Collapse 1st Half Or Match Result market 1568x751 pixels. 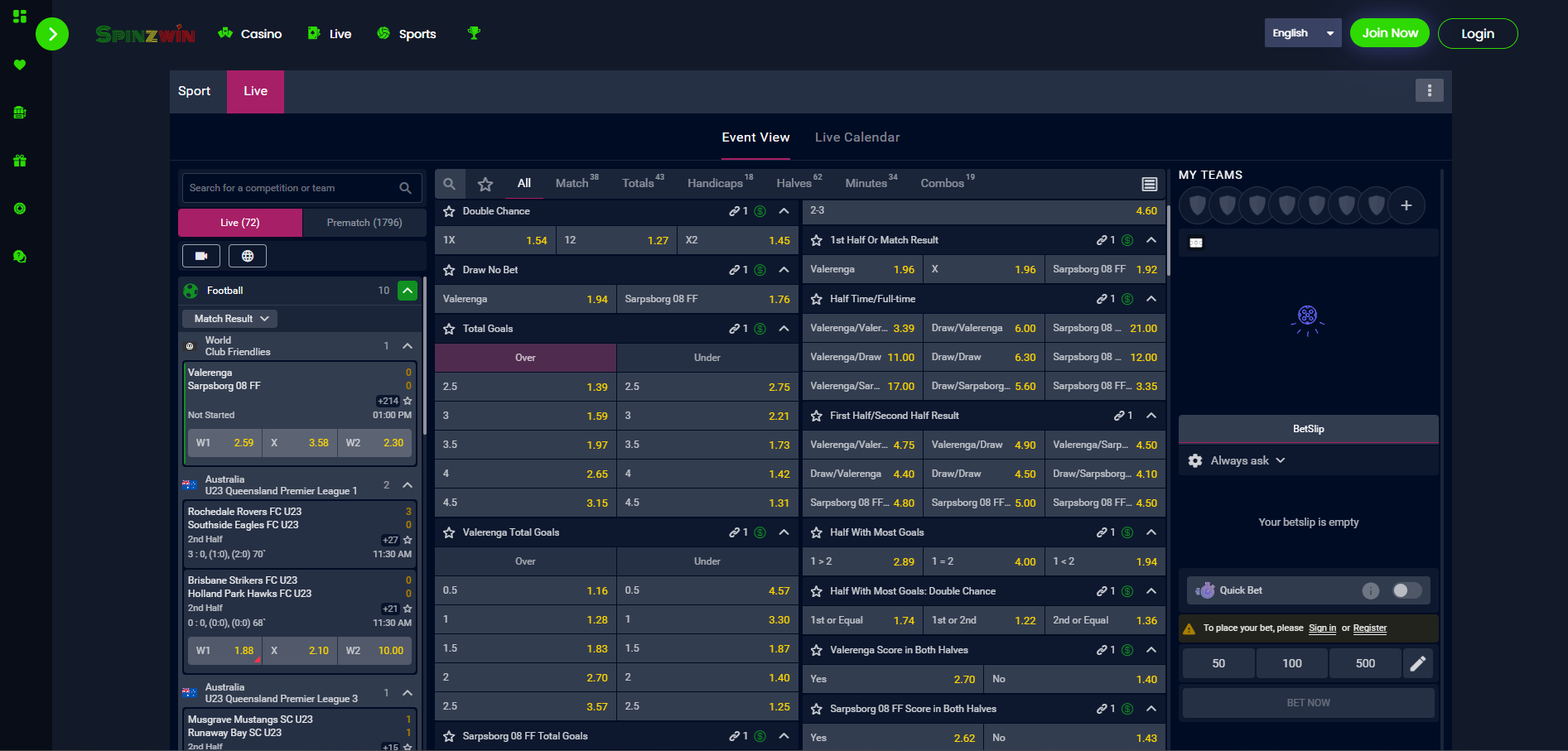coord(1151,240)
